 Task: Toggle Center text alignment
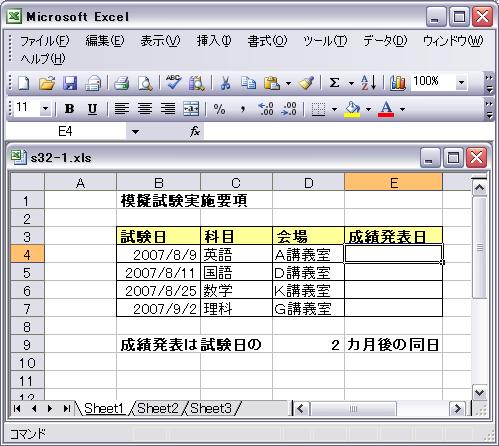pos(145,109)
